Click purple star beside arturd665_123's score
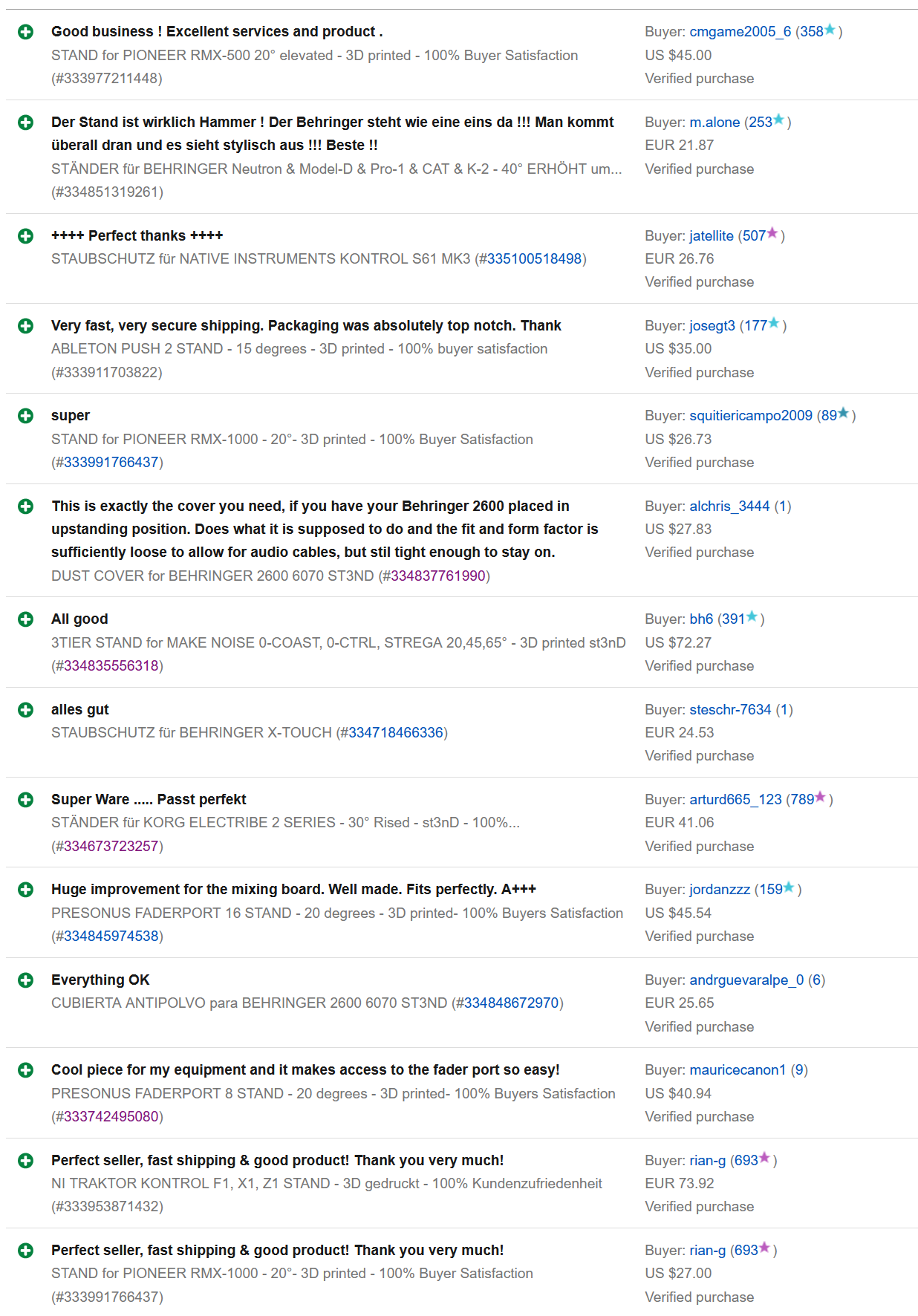The height and width of the screenshot is (1316, 918). 821,797
